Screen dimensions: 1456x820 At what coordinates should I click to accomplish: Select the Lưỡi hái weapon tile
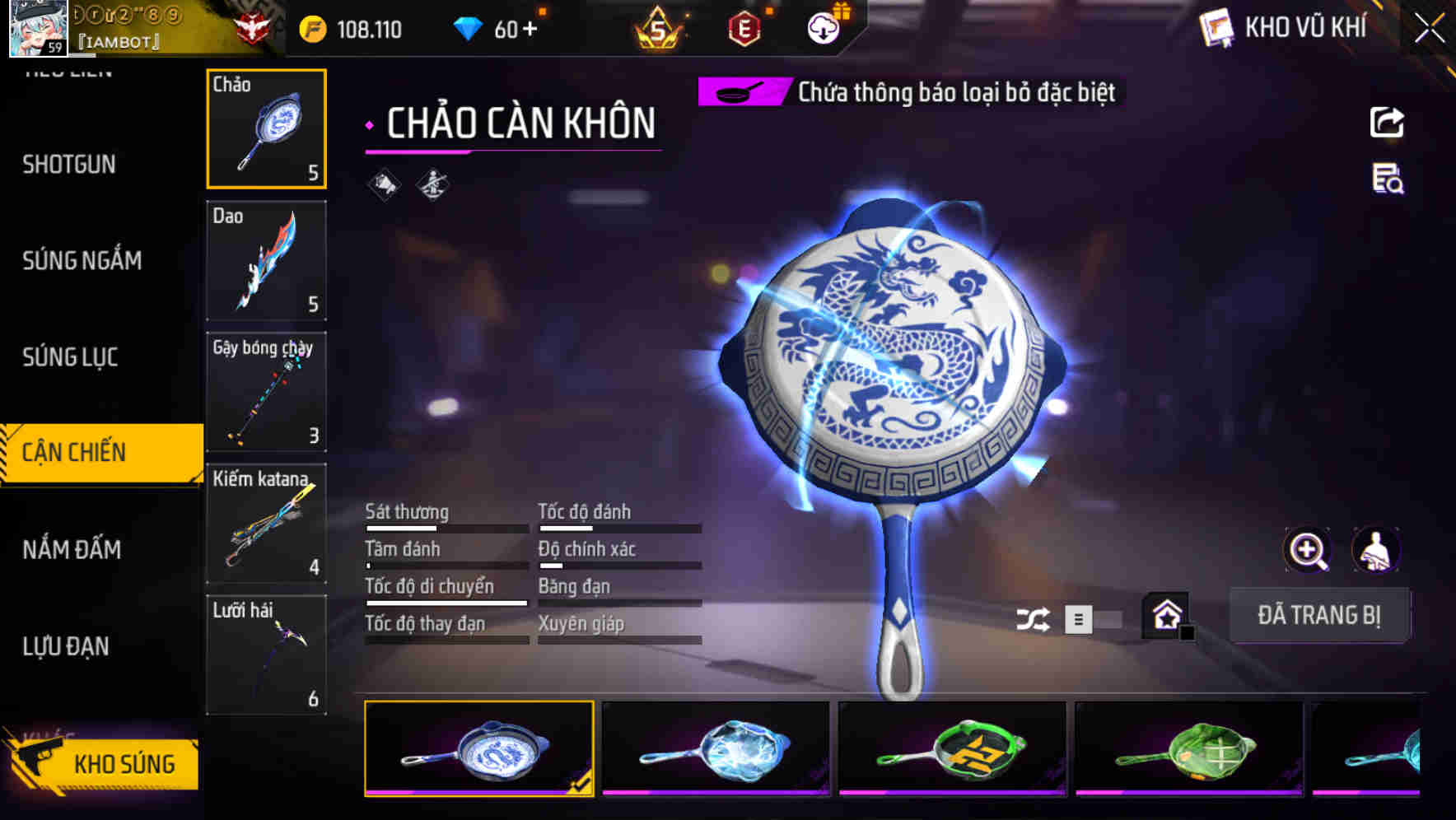point(266,655)
